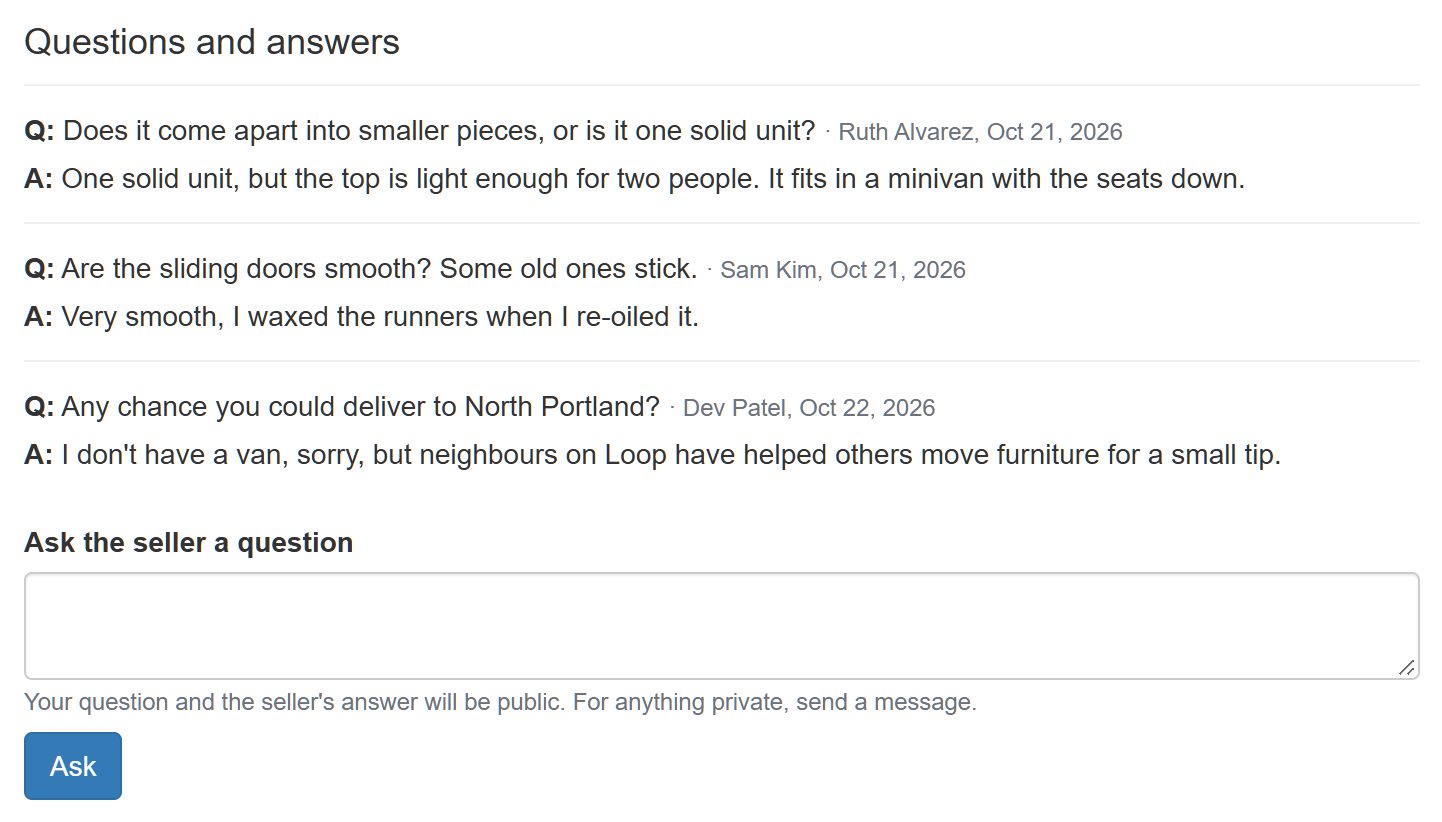Click the answer about neighbours on Loop
1442x822 pixels.
tap(671, 455)
